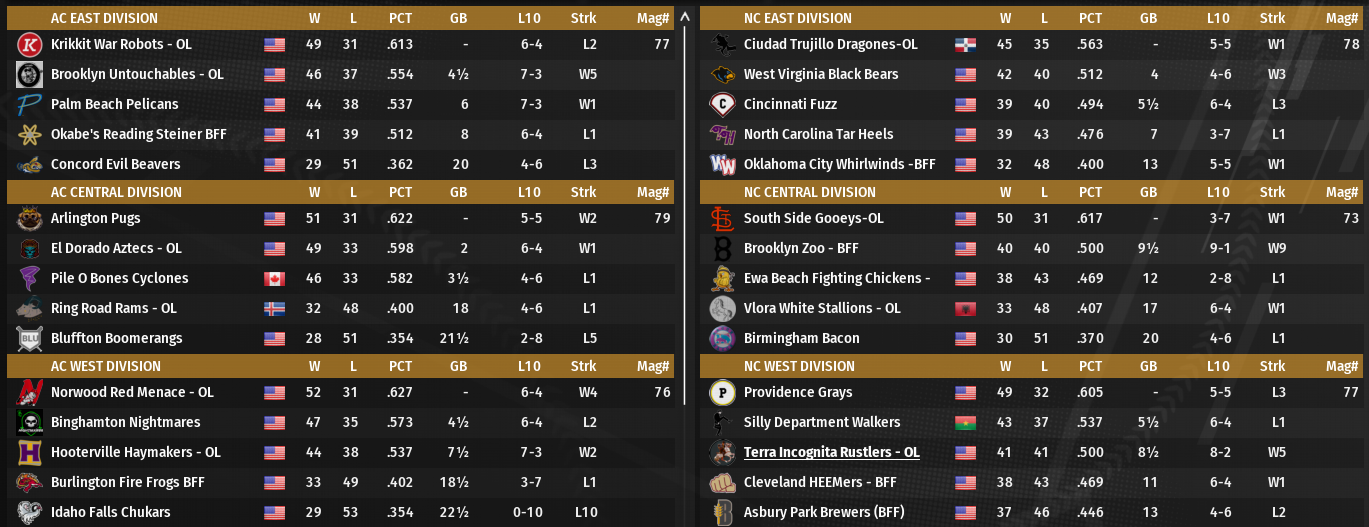Click the Cincinnati Fuzz C logo
Viewport: 1369px width, 527px height.
(x=722, y=105)
